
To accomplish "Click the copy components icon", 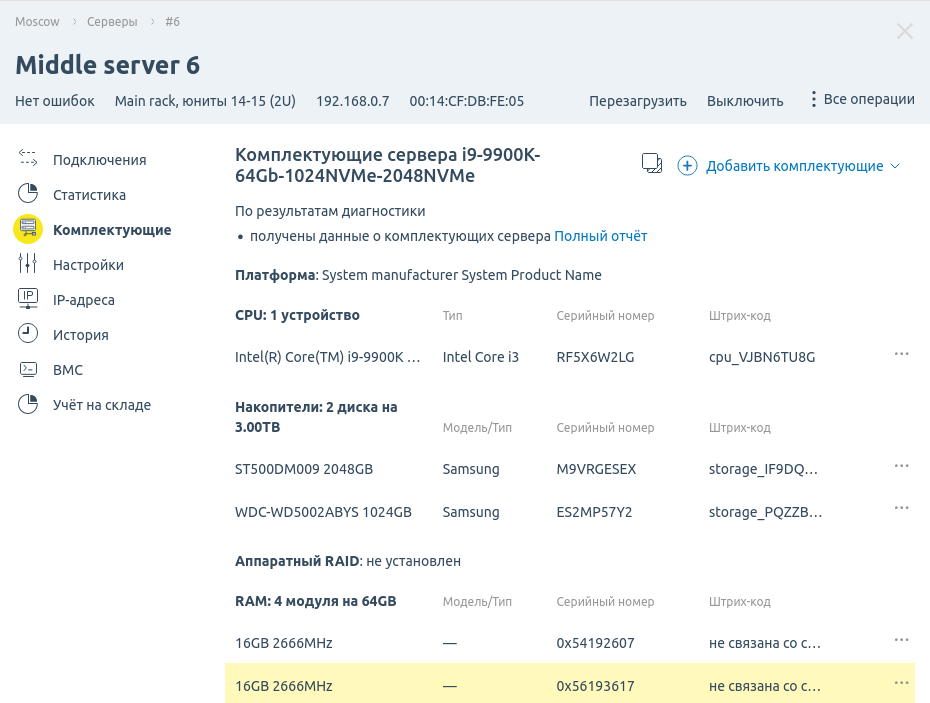I will tap(652, 165).
